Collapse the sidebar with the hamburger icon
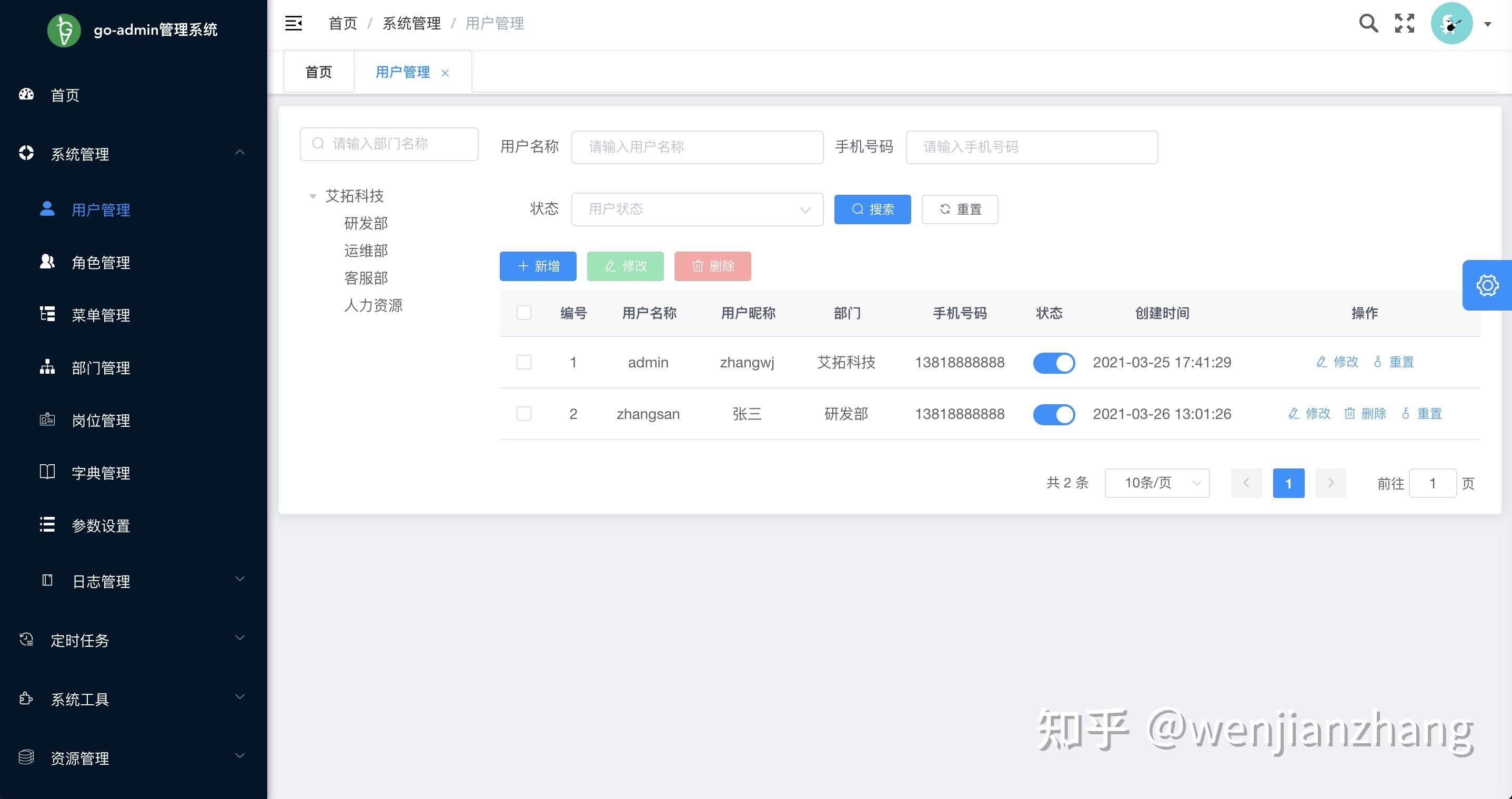The image size is (1512, 799). (x=294, y=23)
